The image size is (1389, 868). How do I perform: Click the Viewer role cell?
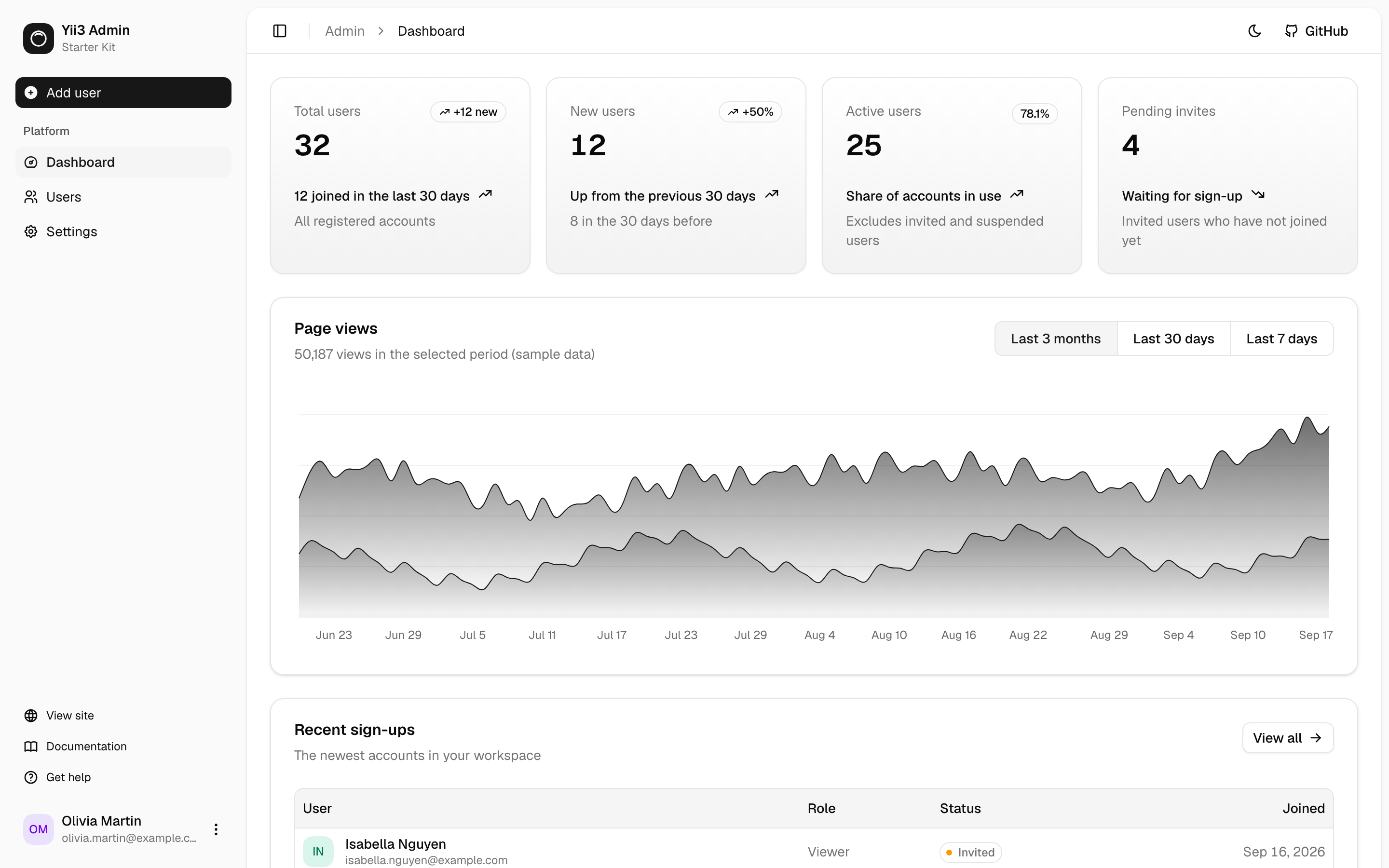point(828,852)
